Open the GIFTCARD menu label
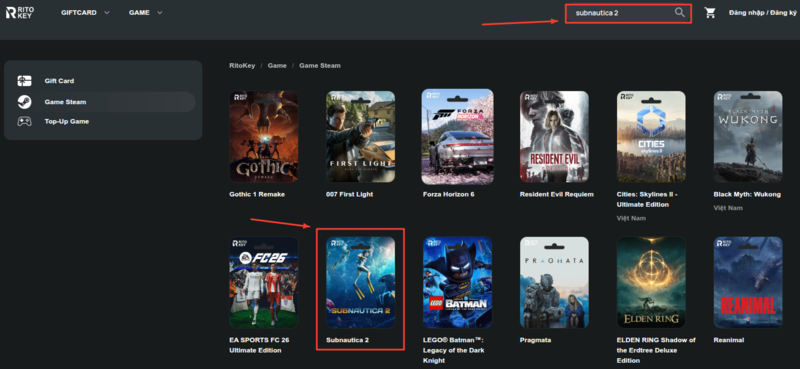 pos(79,13)
